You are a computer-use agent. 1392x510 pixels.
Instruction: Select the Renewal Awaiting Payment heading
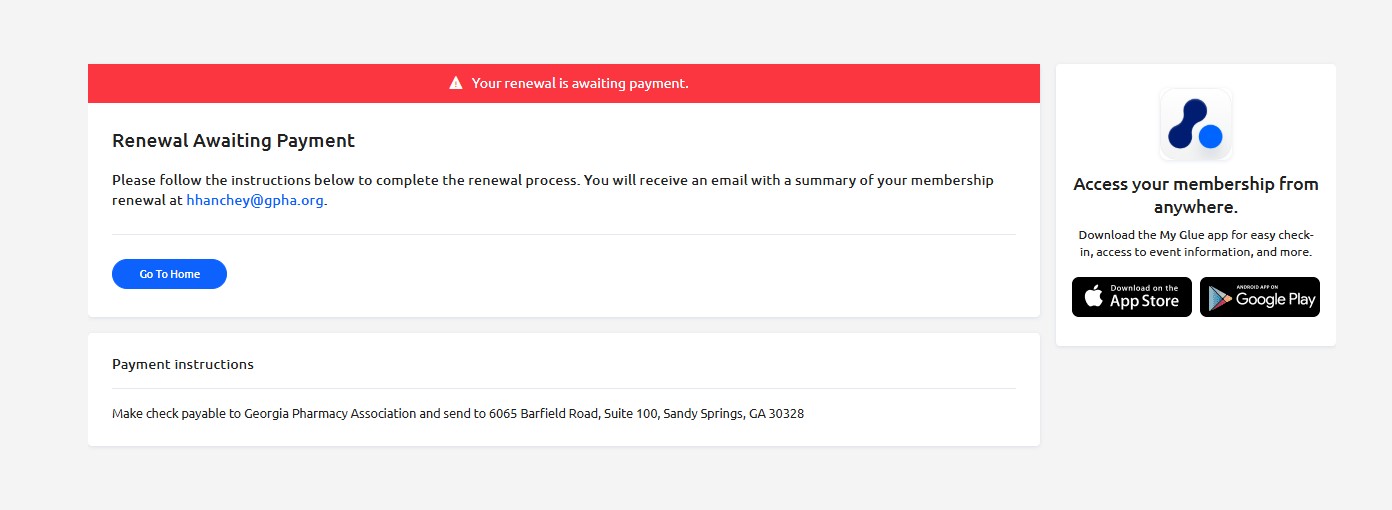point(233,141)
